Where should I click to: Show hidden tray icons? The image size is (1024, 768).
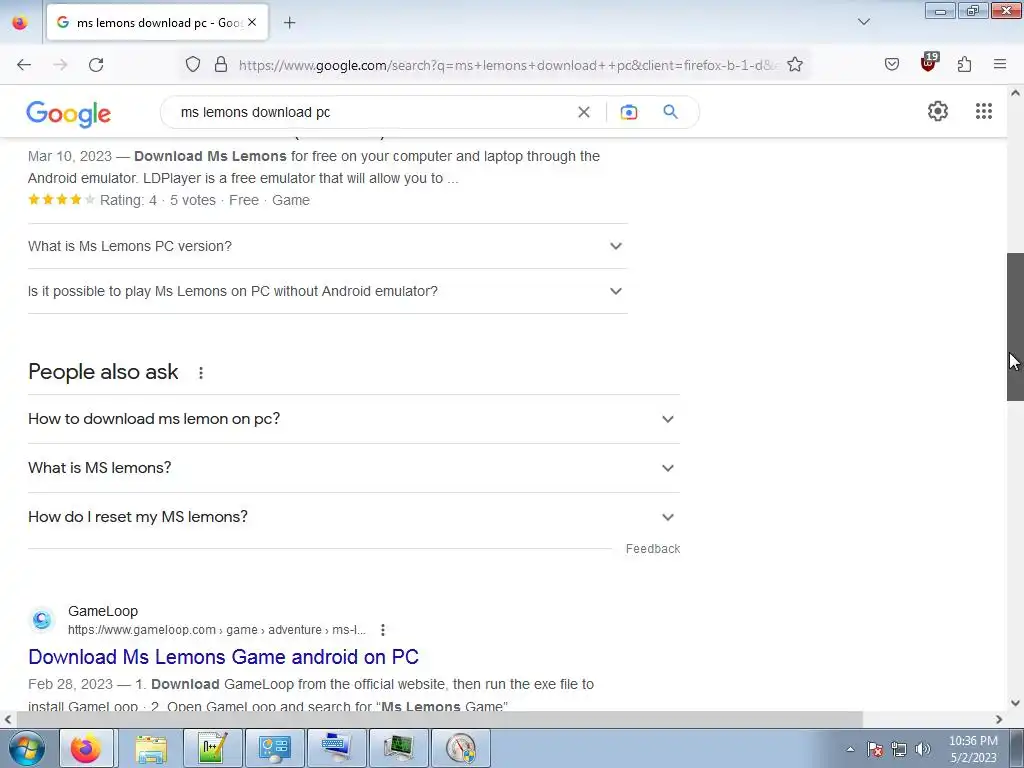[850, 749]
